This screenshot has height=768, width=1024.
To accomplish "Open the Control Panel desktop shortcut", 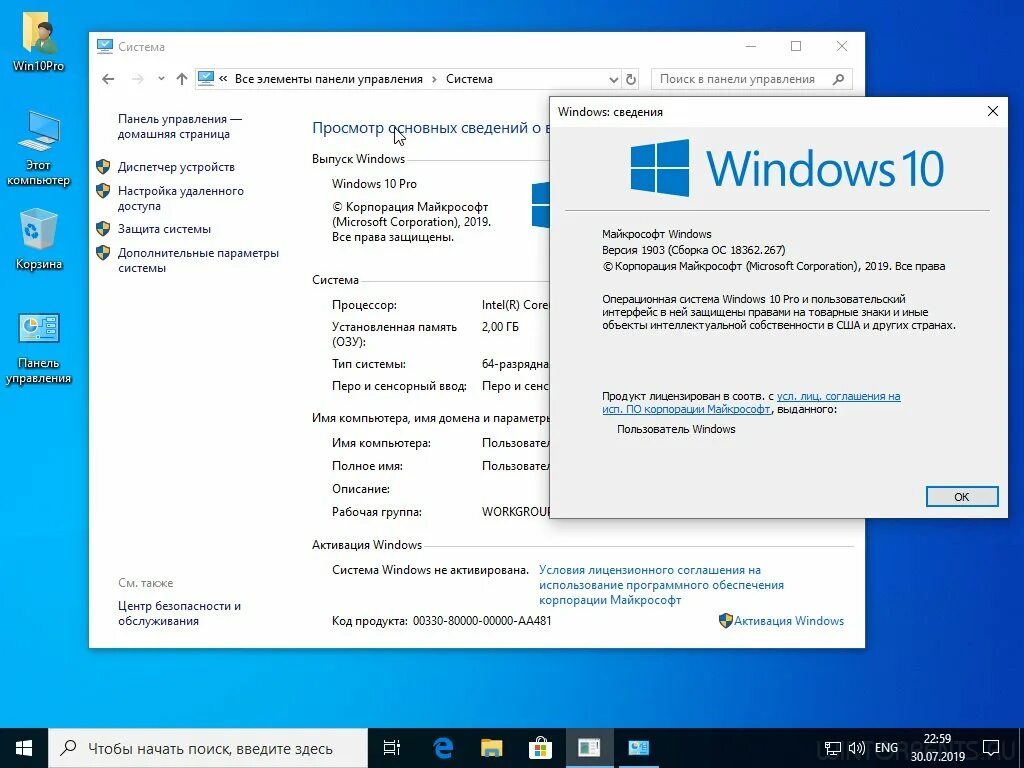I will coord(39,349).
